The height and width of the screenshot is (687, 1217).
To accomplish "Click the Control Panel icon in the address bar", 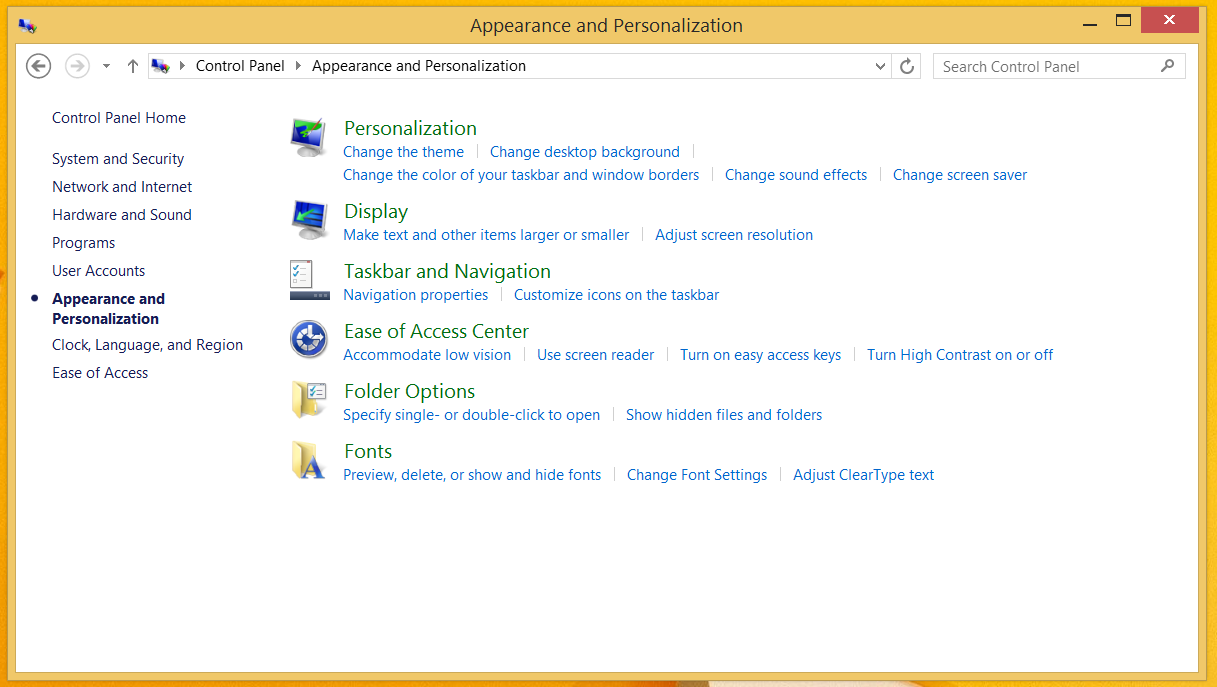I will [161, 66].
